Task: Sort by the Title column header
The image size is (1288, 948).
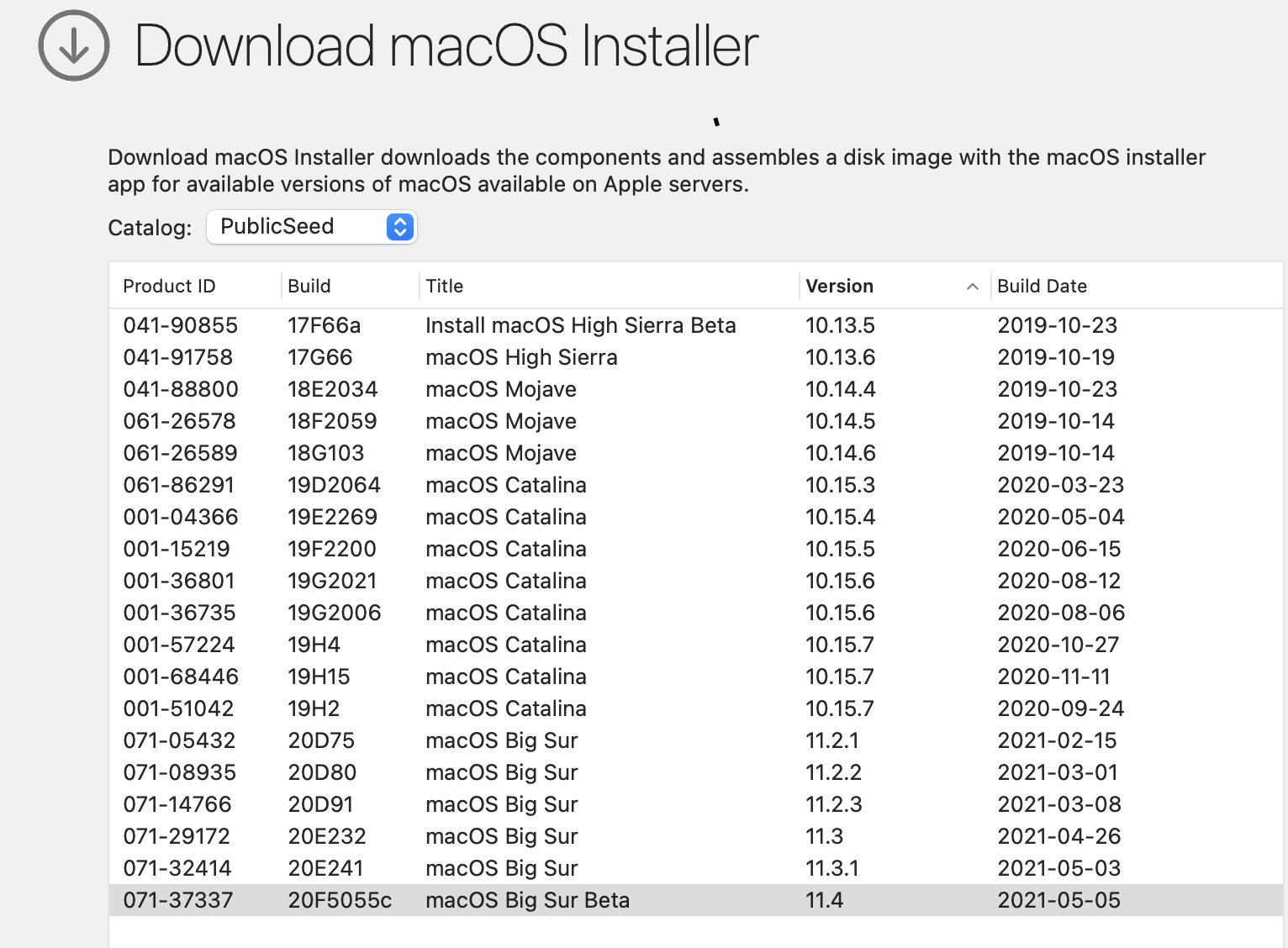Action: tap(445, 286)
